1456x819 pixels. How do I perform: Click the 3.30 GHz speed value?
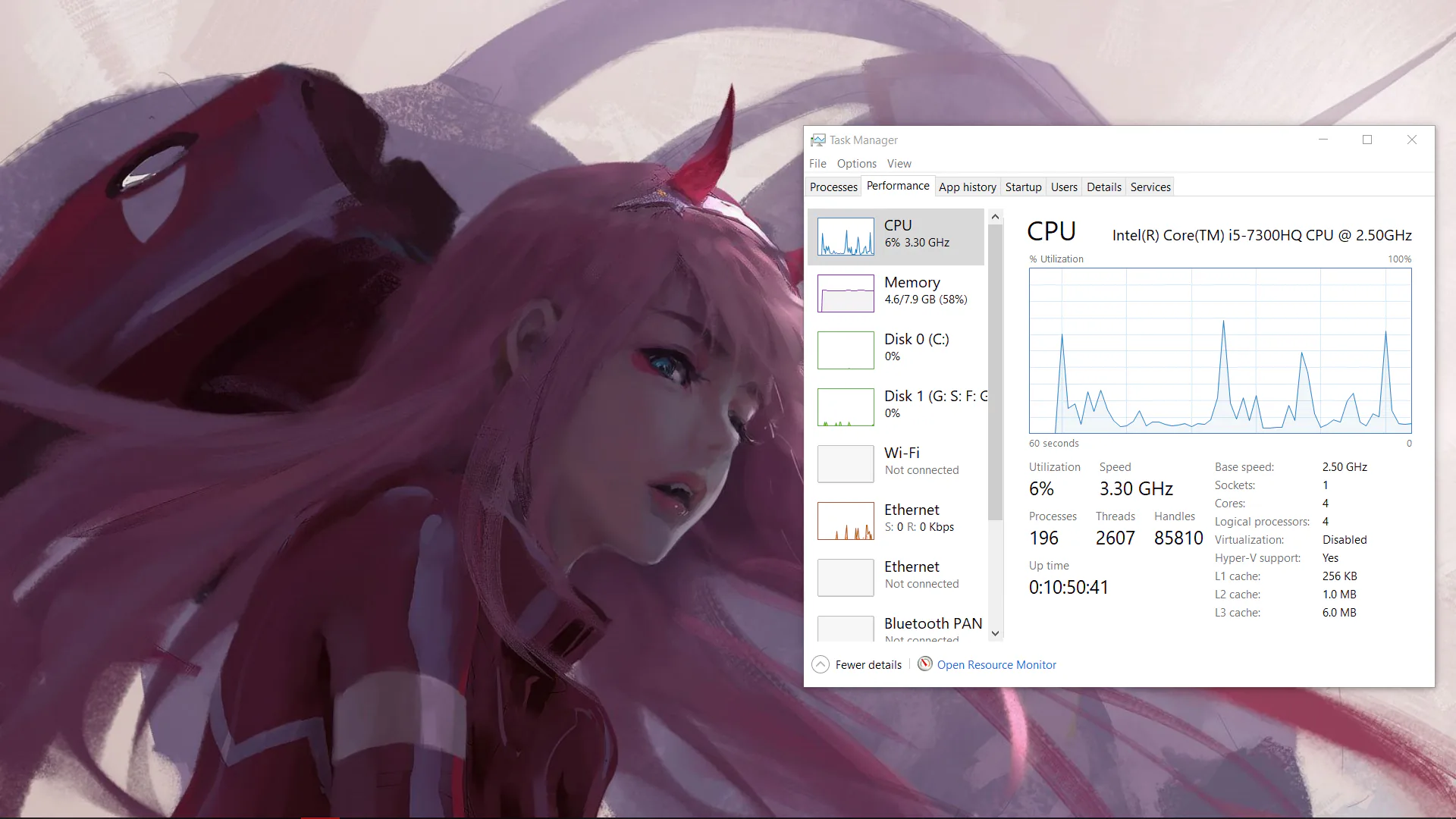tap(1136, 489)
